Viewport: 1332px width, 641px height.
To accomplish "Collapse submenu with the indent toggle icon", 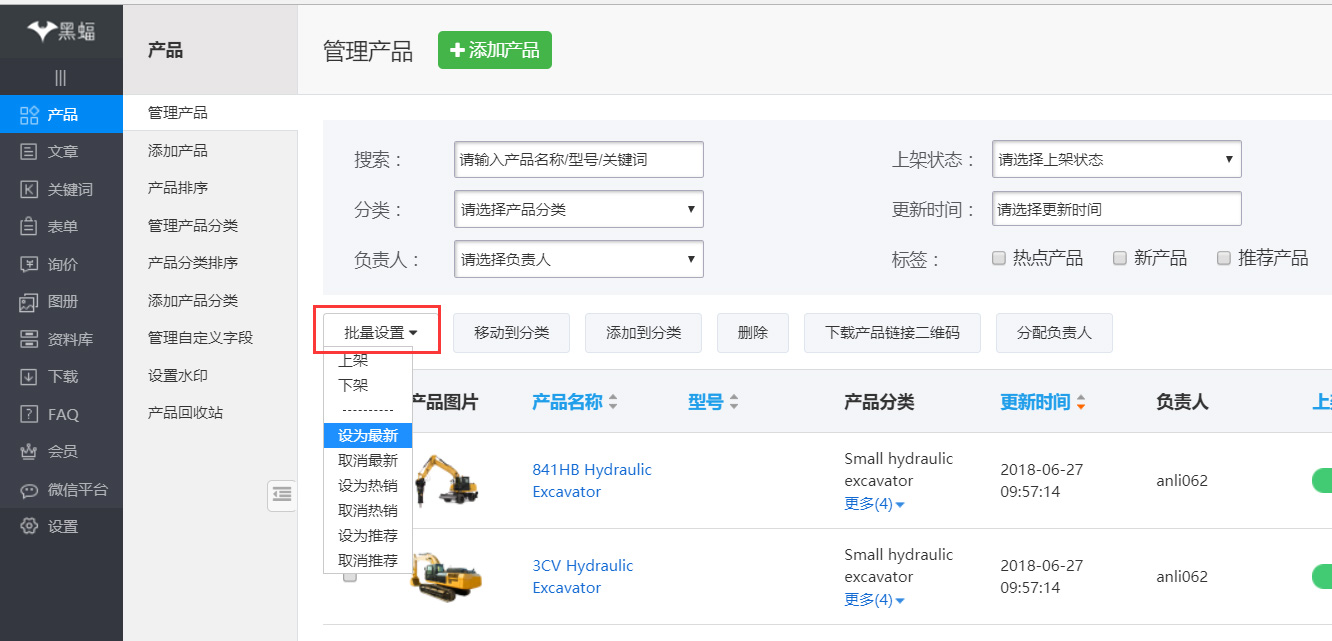I will coord(282,493).
